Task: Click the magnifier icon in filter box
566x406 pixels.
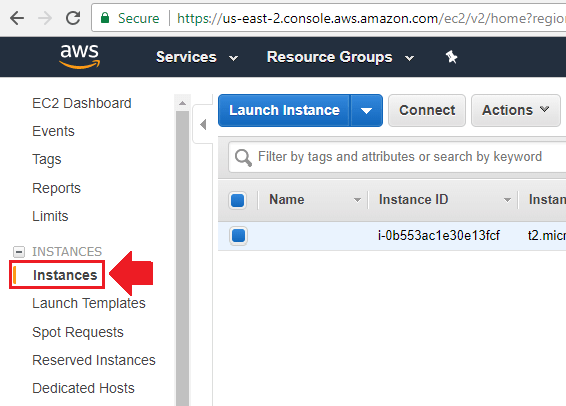Action: click(x=243, y=158)
